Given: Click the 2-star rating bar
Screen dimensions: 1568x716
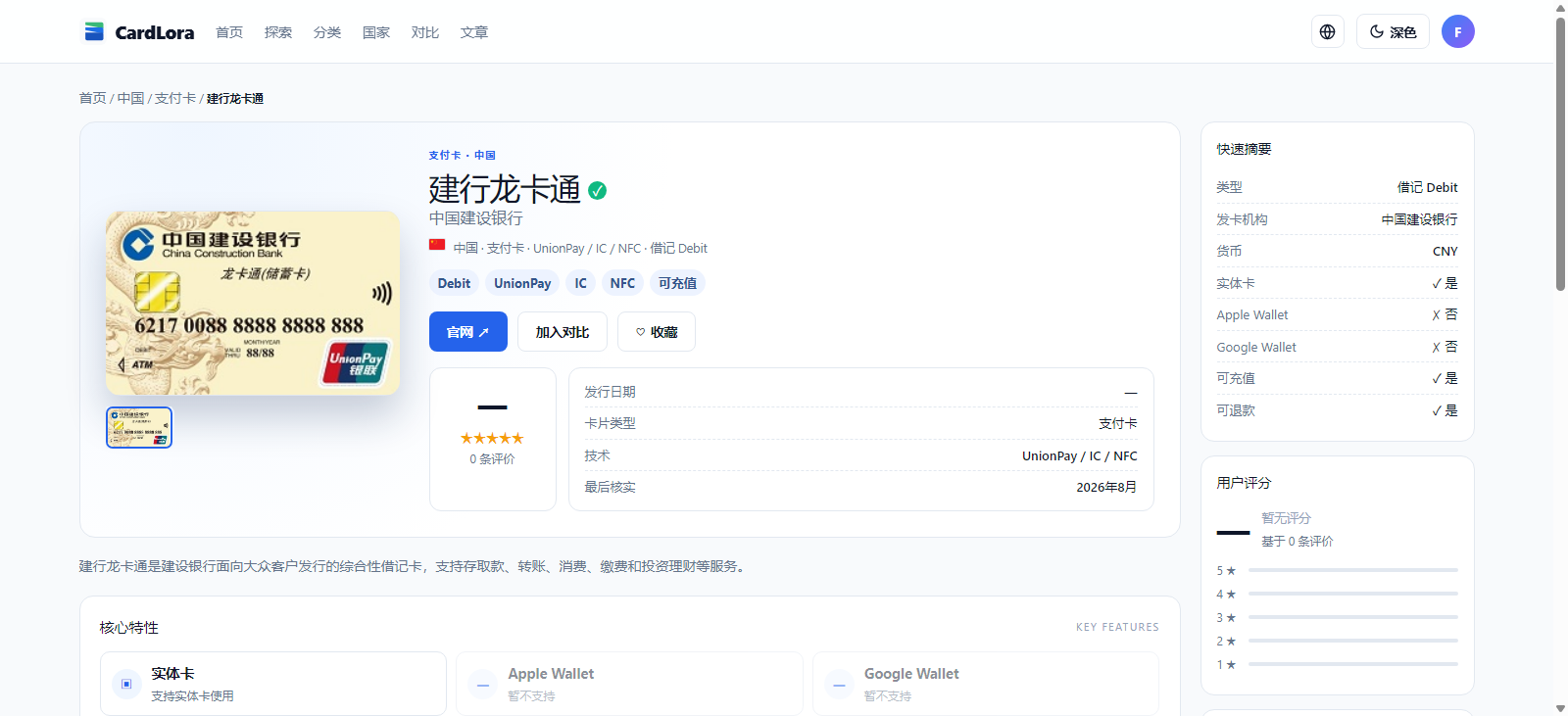Looking at the screenshot, I should tap(1353, 641).
